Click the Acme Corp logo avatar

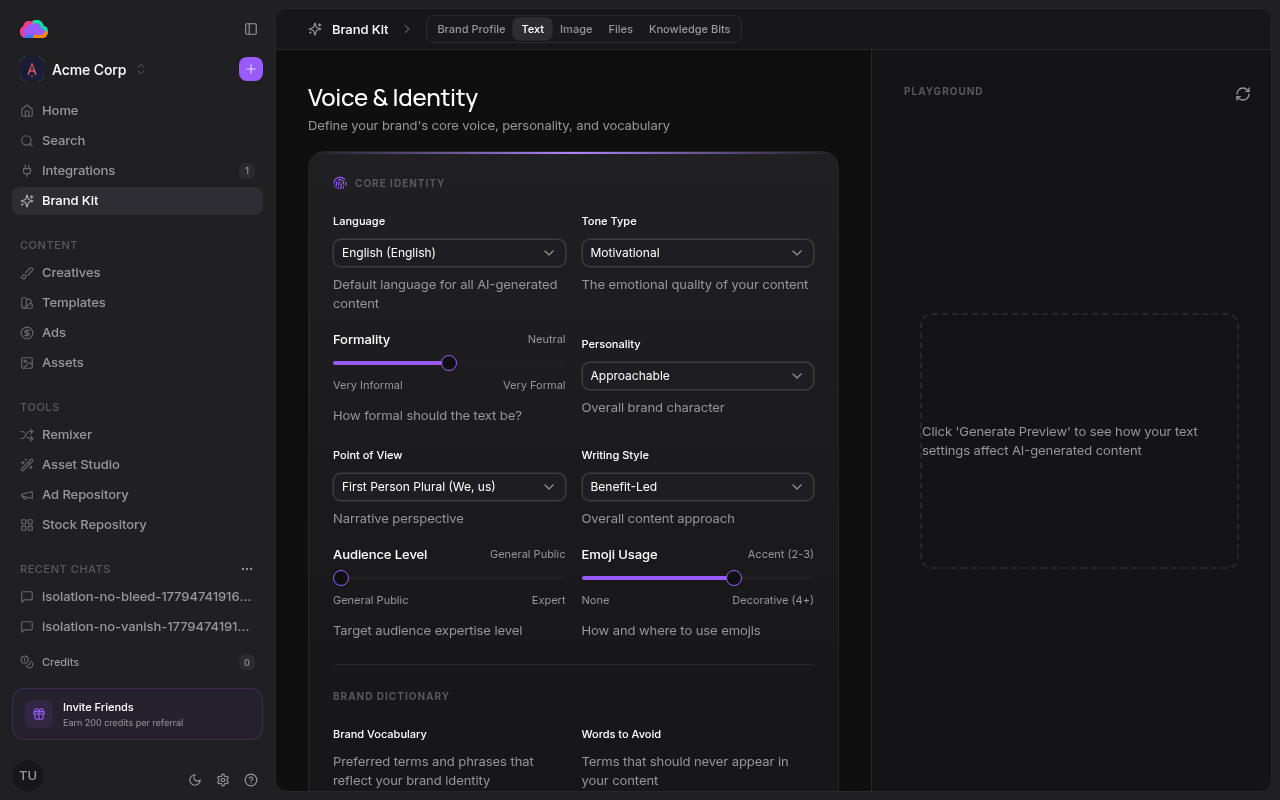point(32,69)
